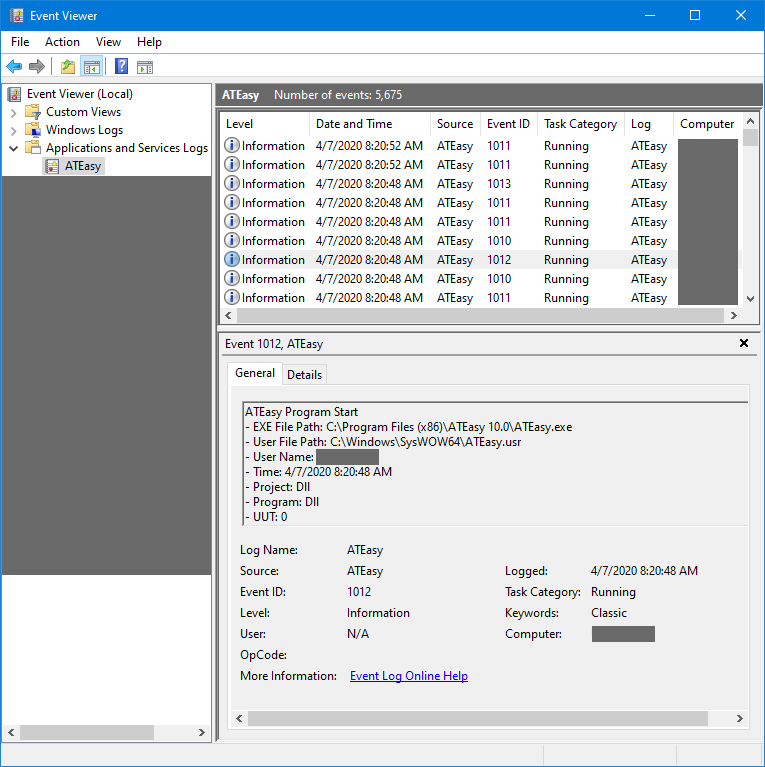This screenshot has width=765, height=767.
Task: Switch to the Details tab
Action: point(304,374)
